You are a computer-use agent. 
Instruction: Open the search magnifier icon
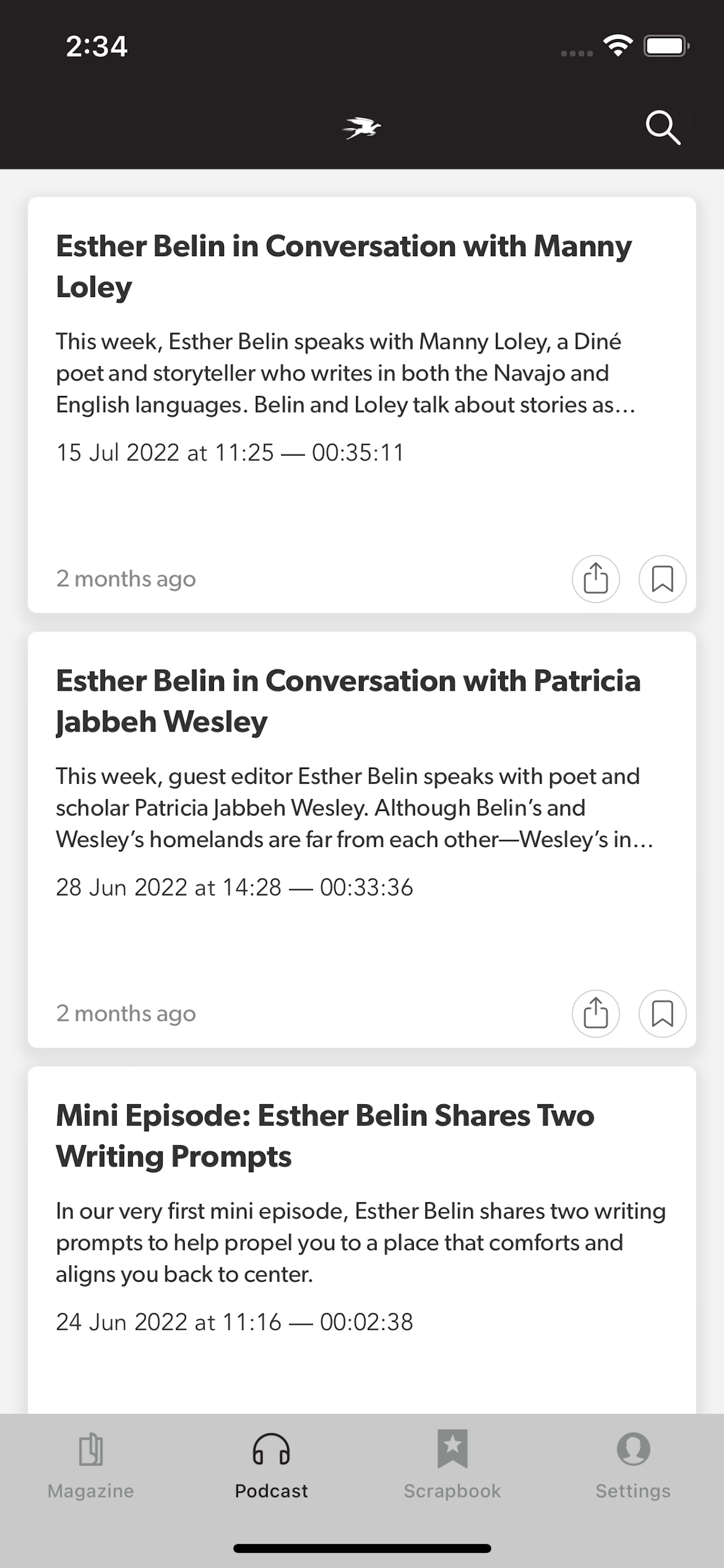coord(662,128)
